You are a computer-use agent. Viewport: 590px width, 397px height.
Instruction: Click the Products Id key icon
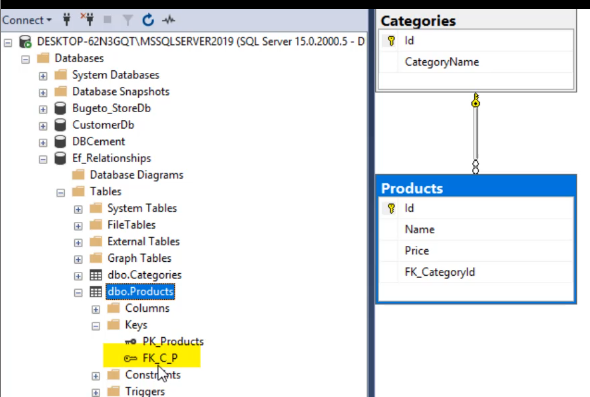391,208
